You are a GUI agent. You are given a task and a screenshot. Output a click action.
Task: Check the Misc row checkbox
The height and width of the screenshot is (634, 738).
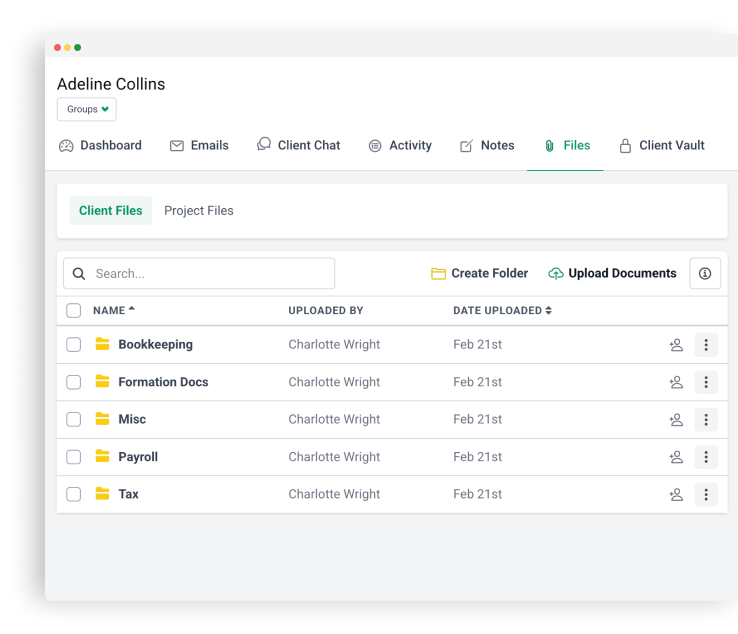[73, 419]
